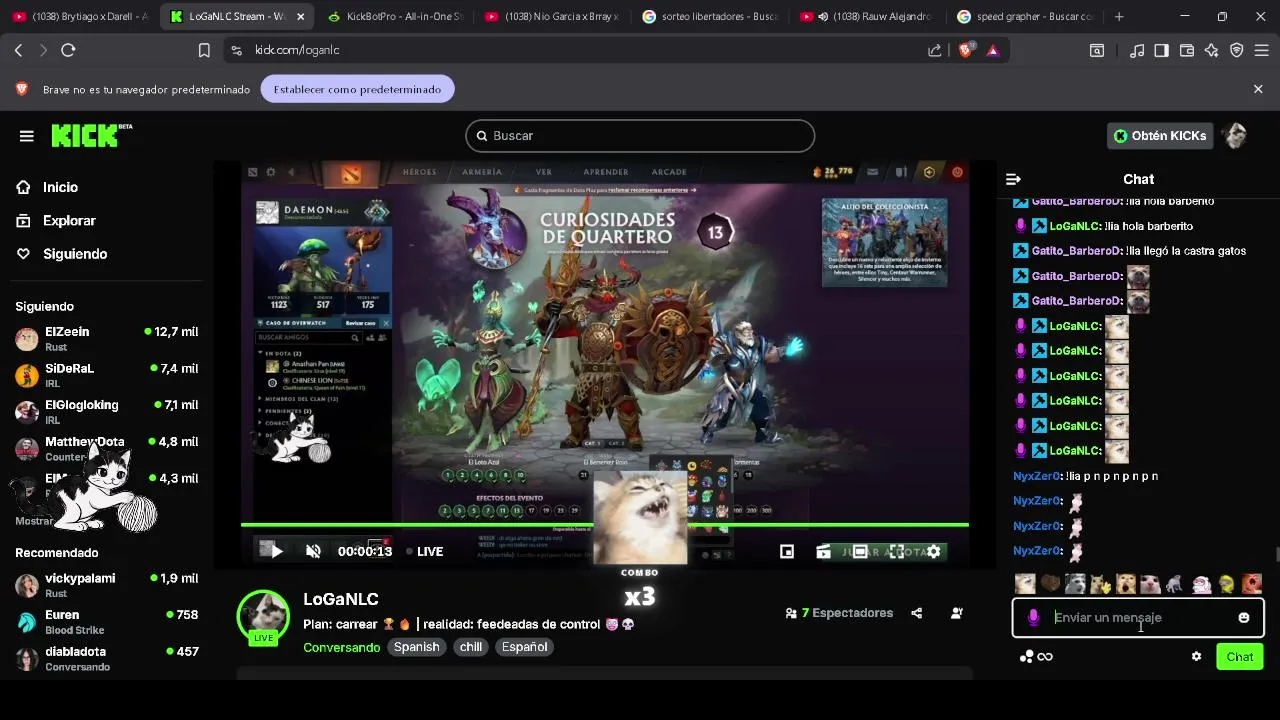
Task: Share the stream with share icon
Action: [917, 613]
